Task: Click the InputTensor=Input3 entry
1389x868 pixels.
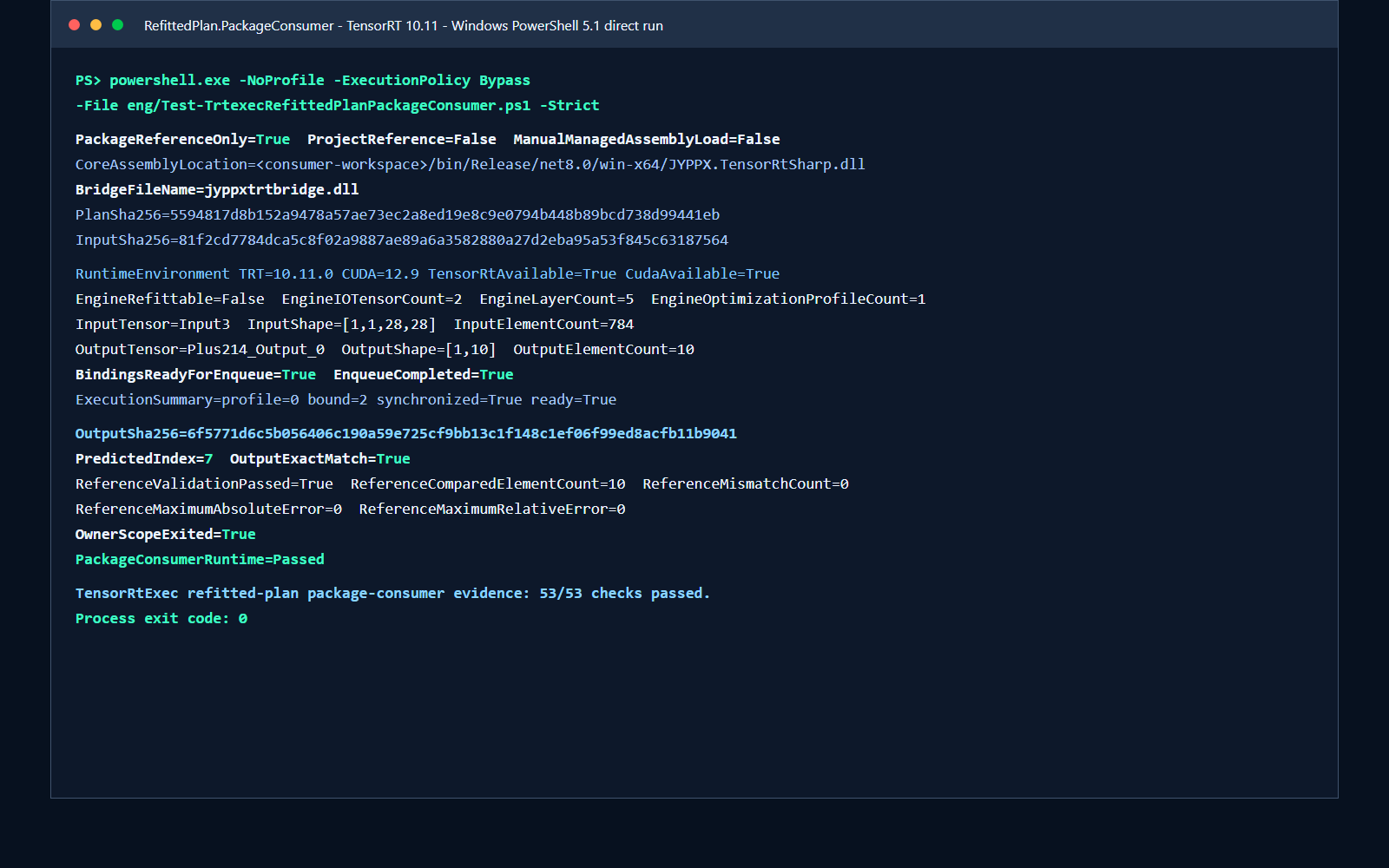Action: point(153,325)
